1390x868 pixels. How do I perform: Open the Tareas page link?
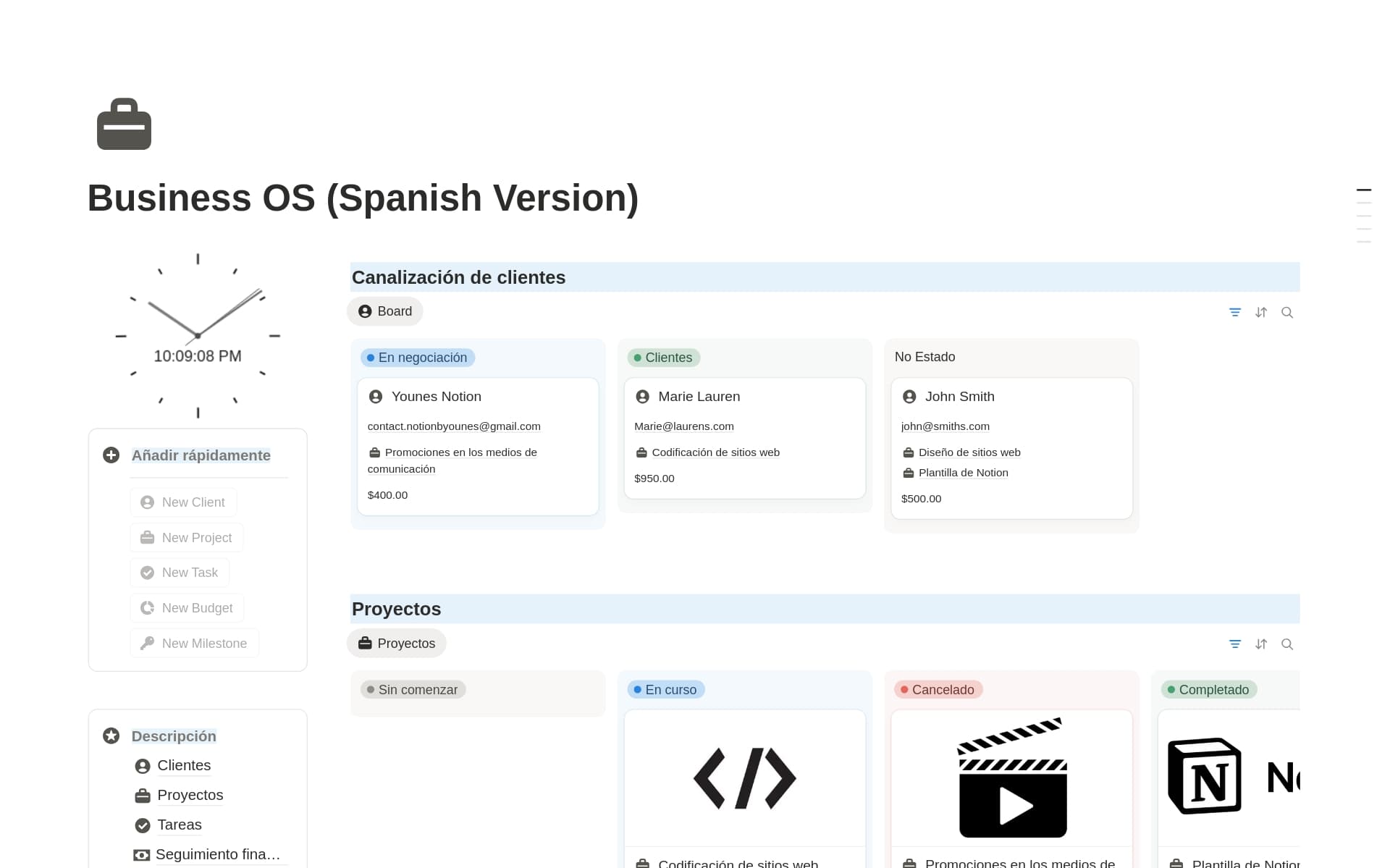(179, 825)
